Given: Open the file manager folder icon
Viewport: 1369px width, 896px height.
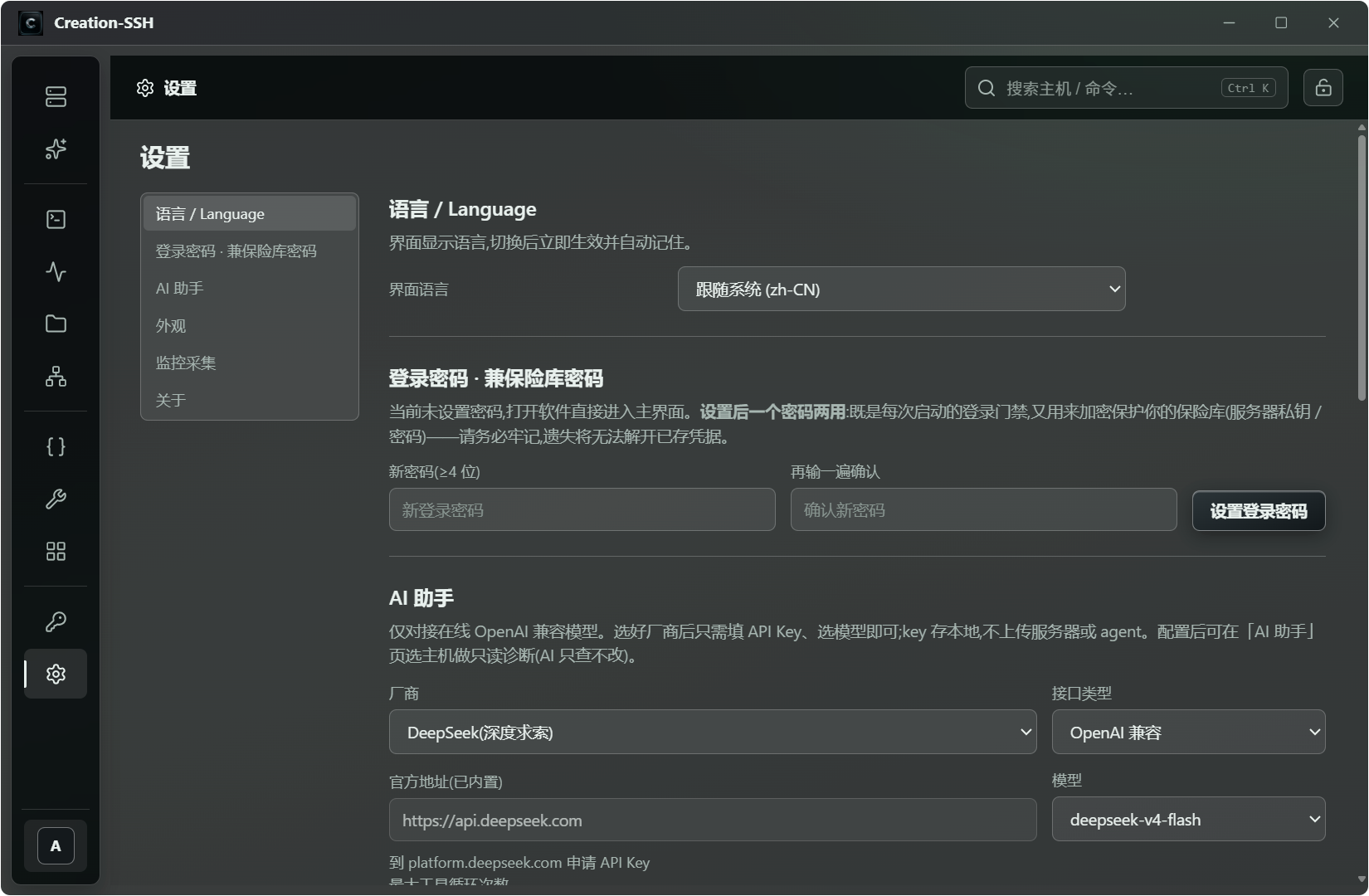Looking at the screenshot, I should (x=56, y=324).
